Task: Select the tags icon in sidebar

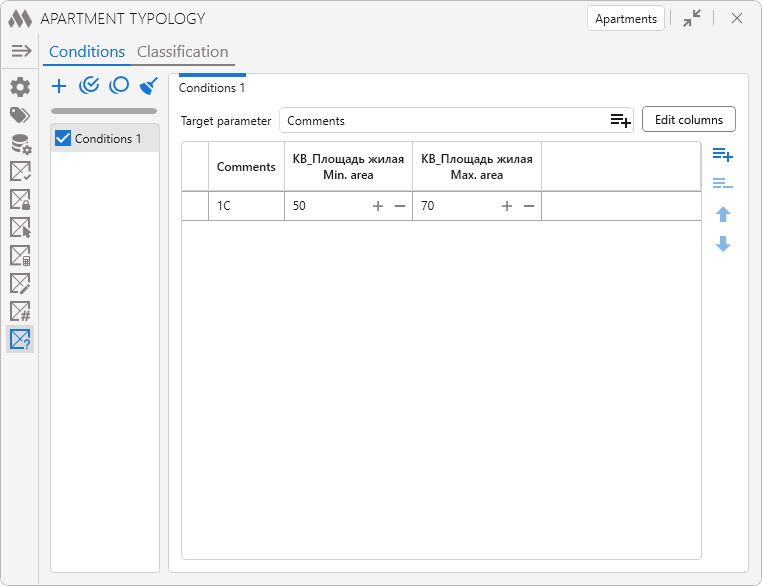Action: pos(20,115)
